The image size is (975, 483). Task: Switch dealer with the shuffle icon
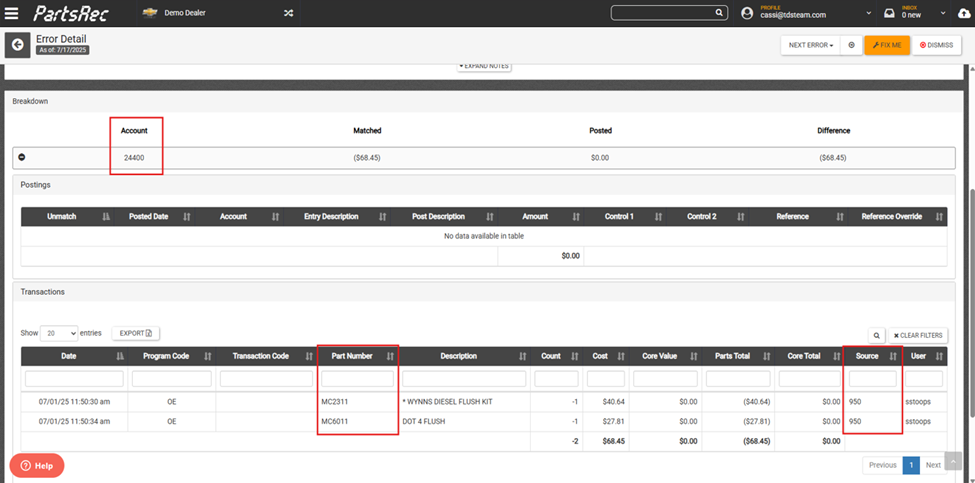(289, 13)
